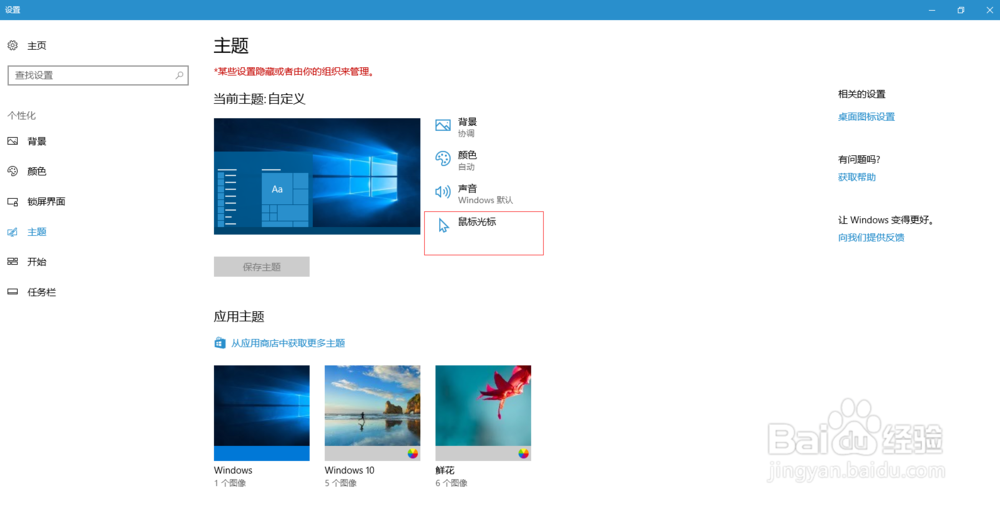Apply the 鲜花 theme thumbnail

(483, 413)
